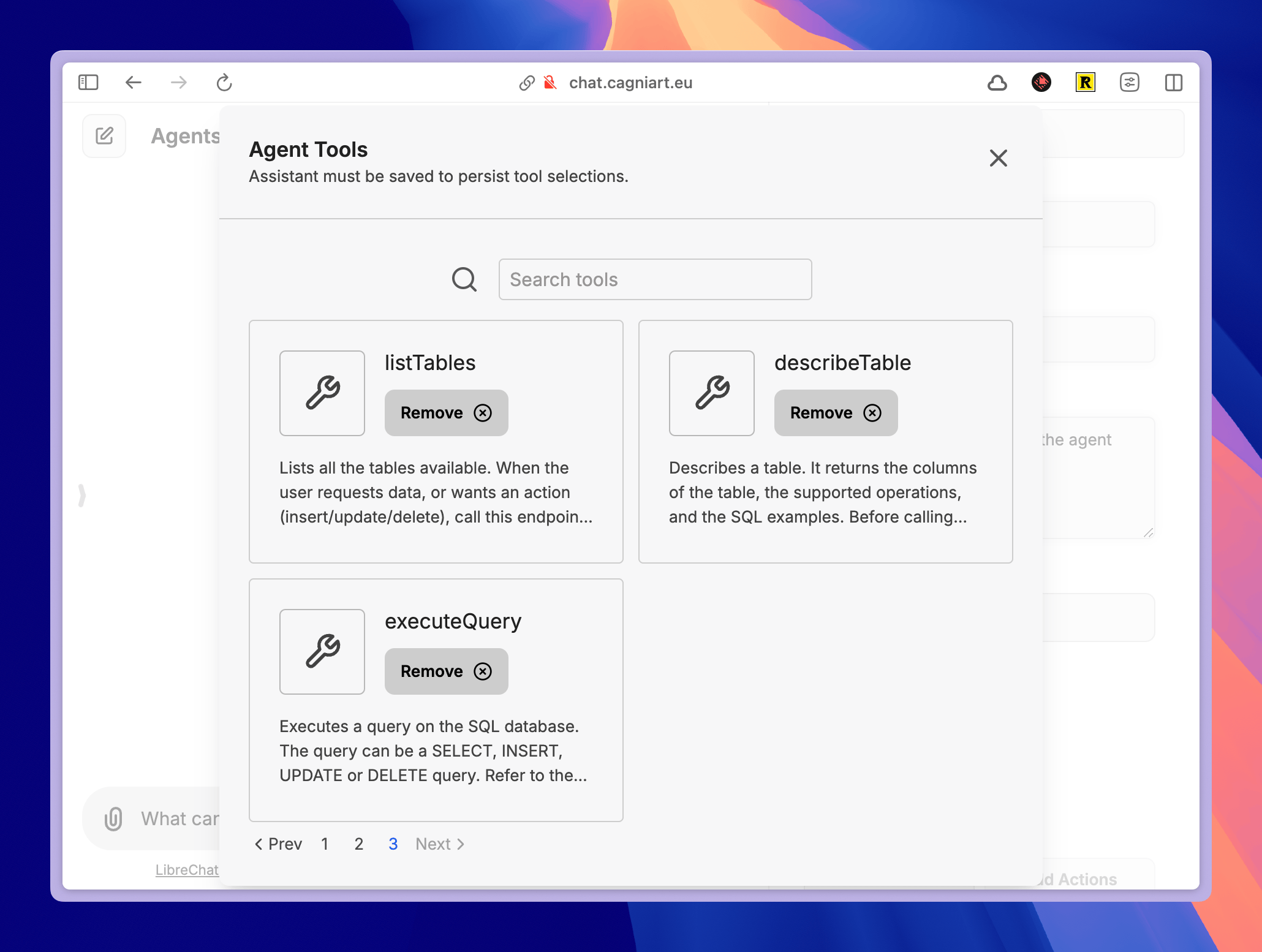Close the Agent Tools dialog
This screenshot has width=1262, height=952.
(x=999, y=158)
